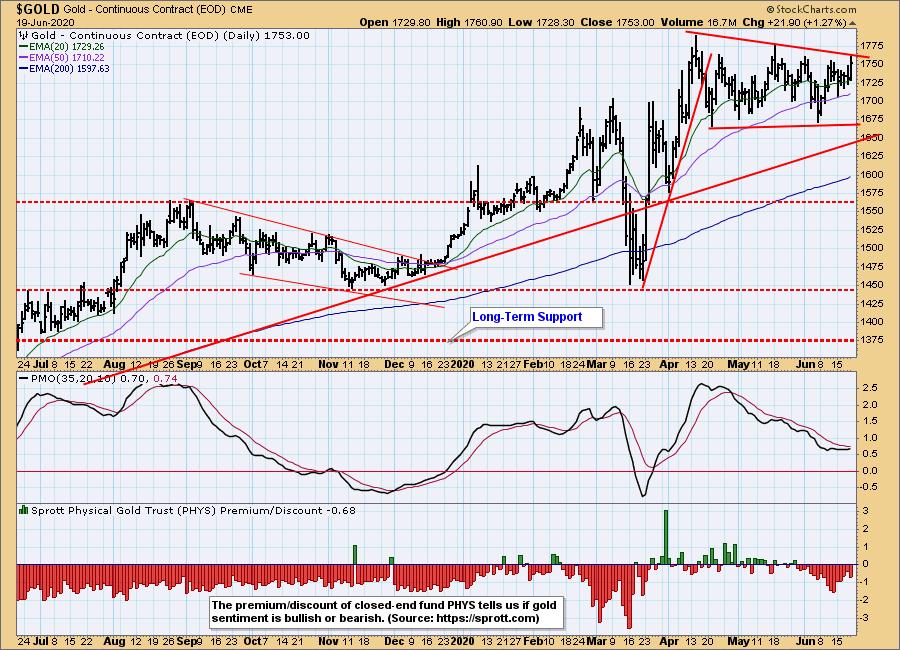Click the 1375 price axis label
The height and width of the screenshot is (650, 900).
click(872, 340)
